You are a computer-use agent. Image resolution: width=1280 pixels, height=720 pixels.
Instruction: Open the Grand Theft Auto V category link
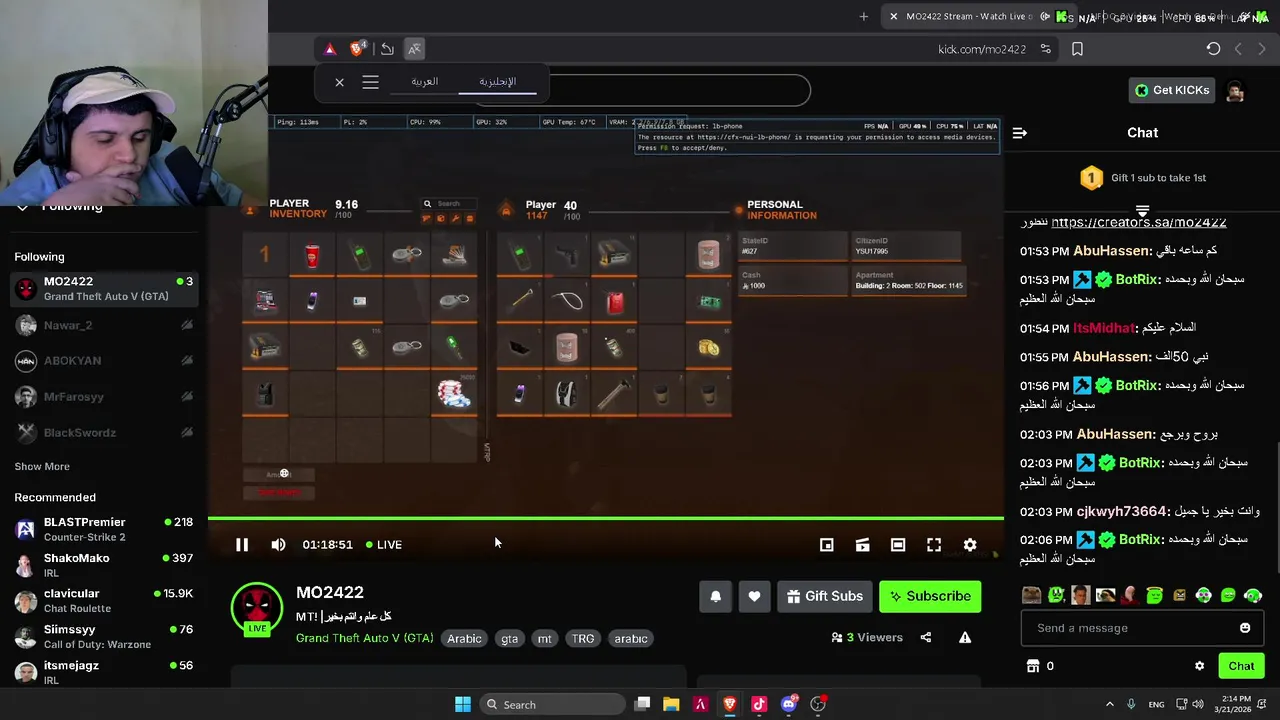(x=365, y=638)
